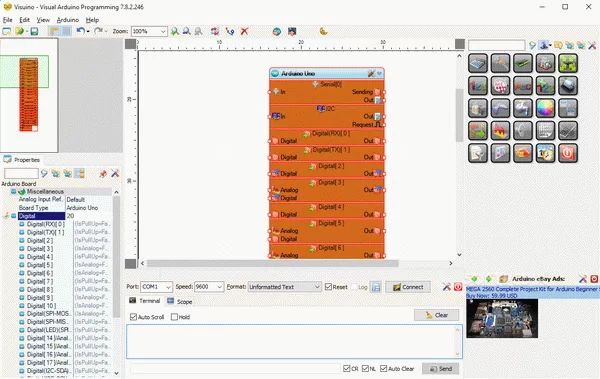
Task: Select the ABC text component category
Action: click(523, 85)
